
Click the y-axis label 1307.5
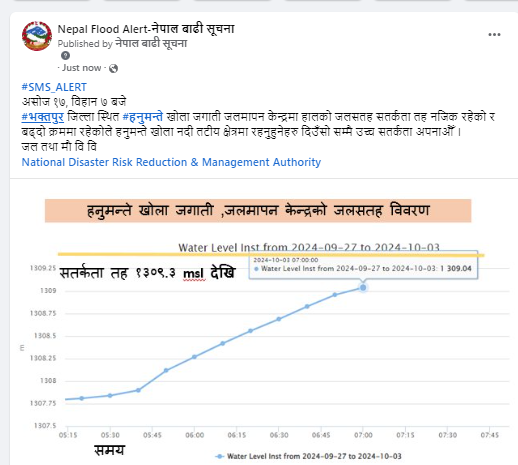tap(45, 426)
